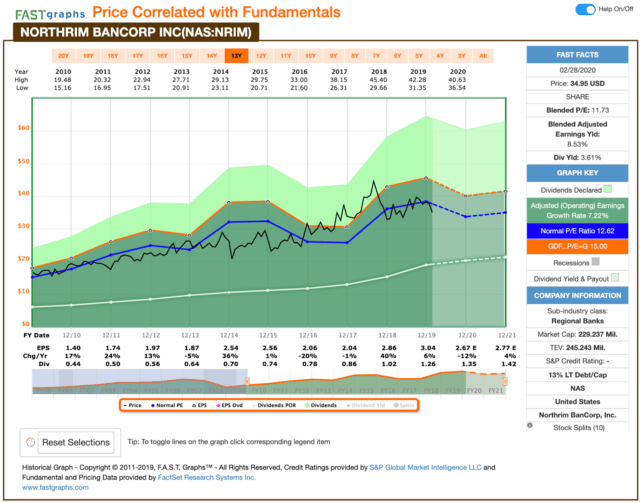640x503 pixels.
Task: Open the FactSet Research Systems Inc. link
Action: [x=207, y=477]
